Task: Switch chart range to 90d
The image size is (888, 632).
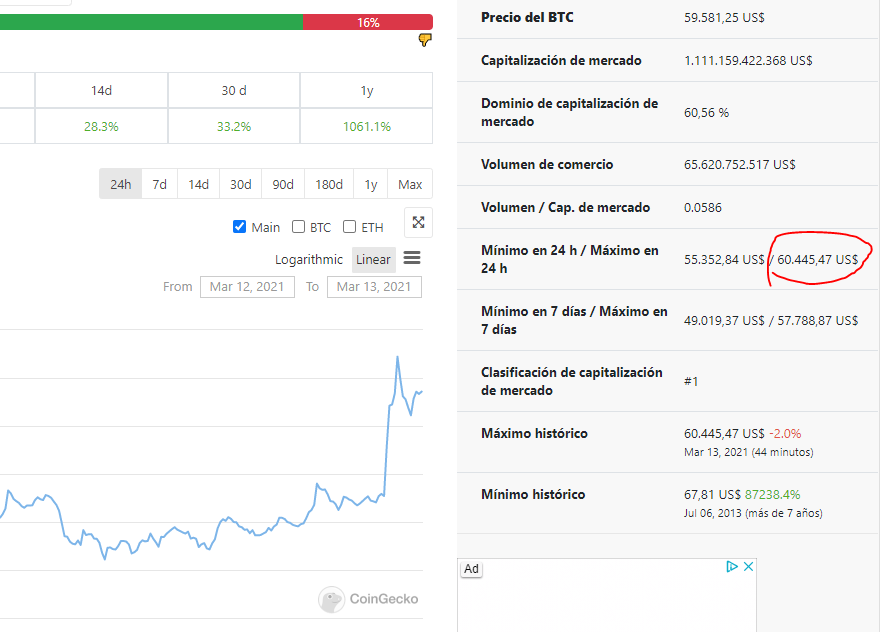Action: (283, 184)
